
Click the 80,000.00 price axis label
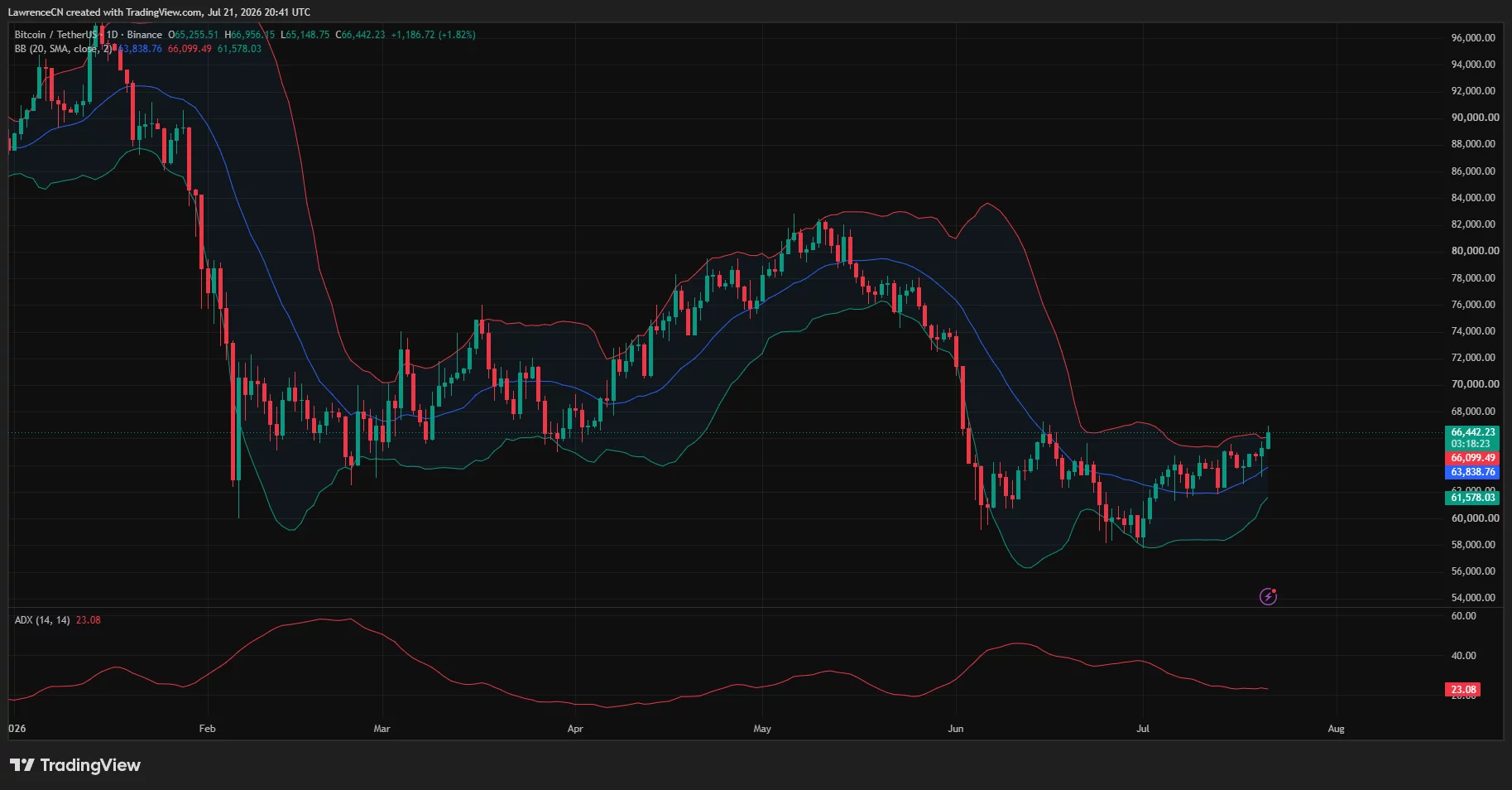[1475, 251]
